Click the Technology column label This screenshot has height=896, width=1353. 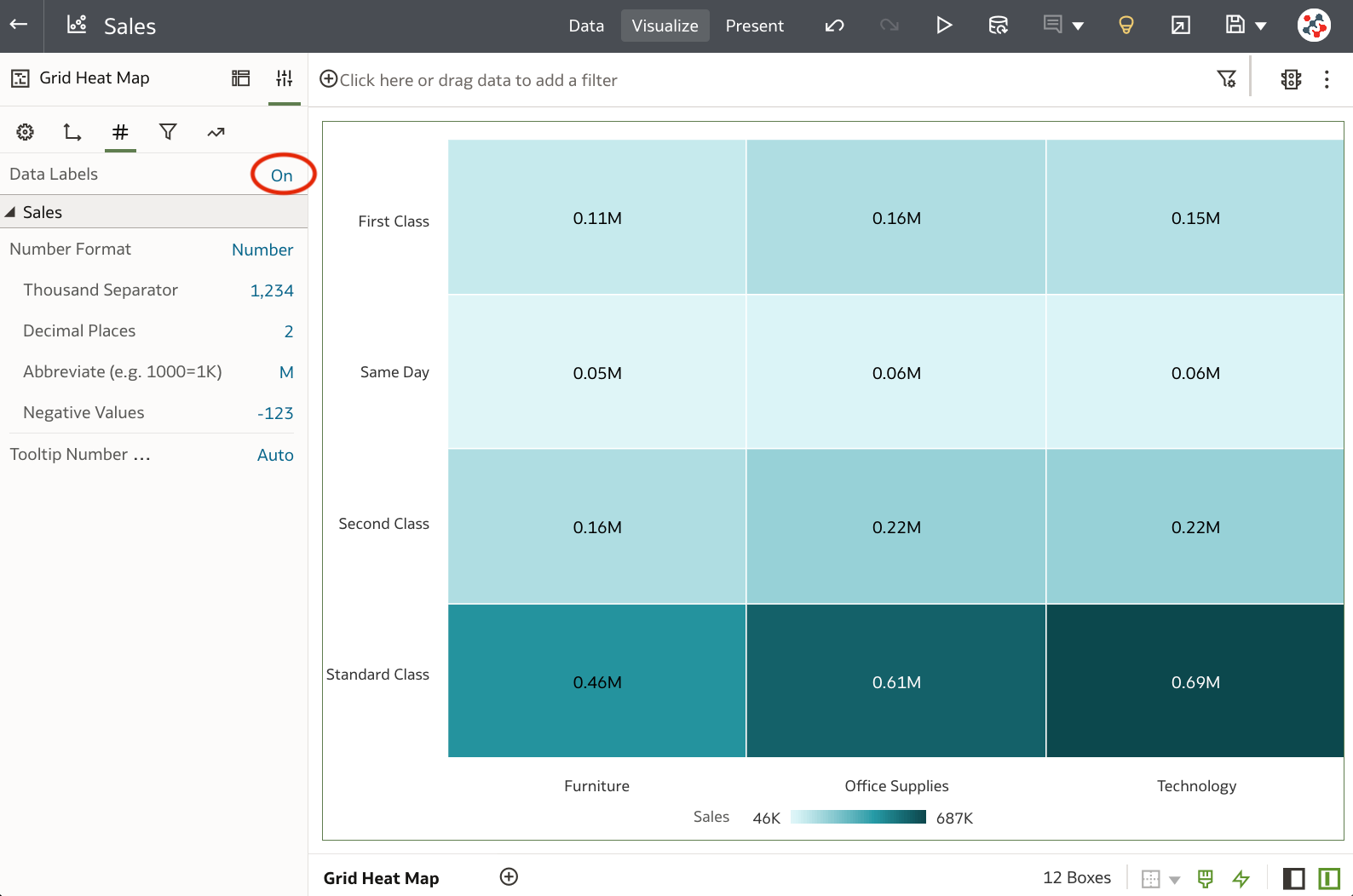click(1196, 786)
